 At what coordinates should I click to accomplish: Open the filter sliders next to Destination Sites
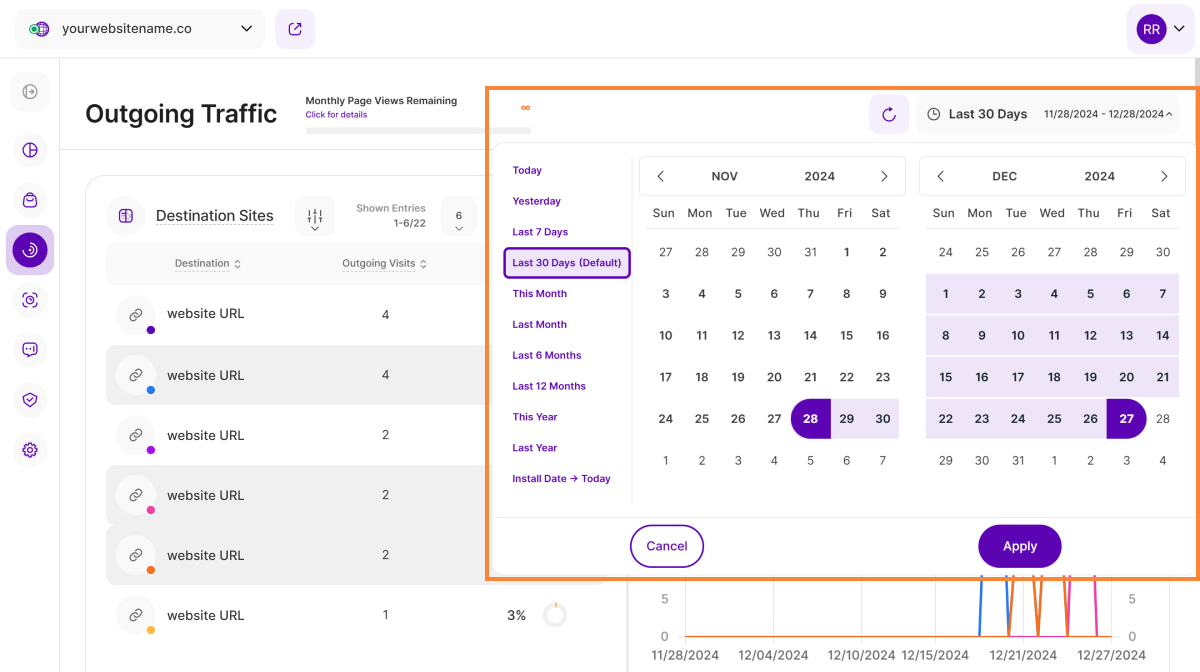point(315,216)
